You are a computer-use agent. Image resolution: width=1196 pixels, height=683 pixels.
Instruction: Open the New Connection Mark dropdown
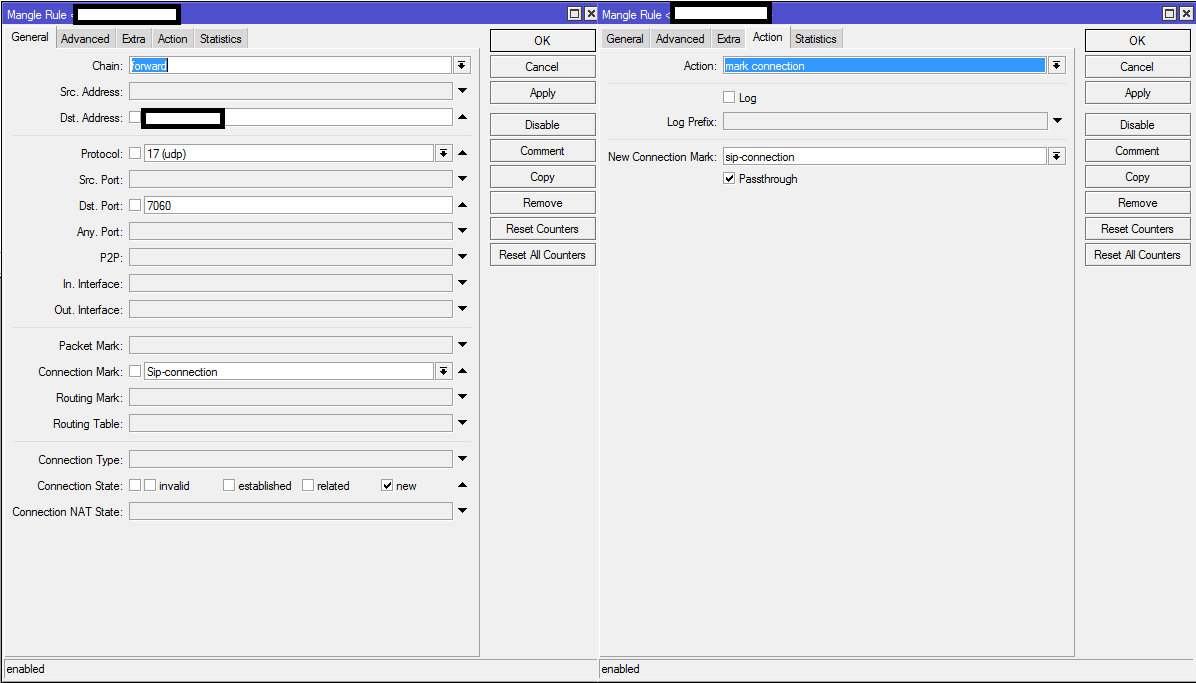pos(1056,156)
